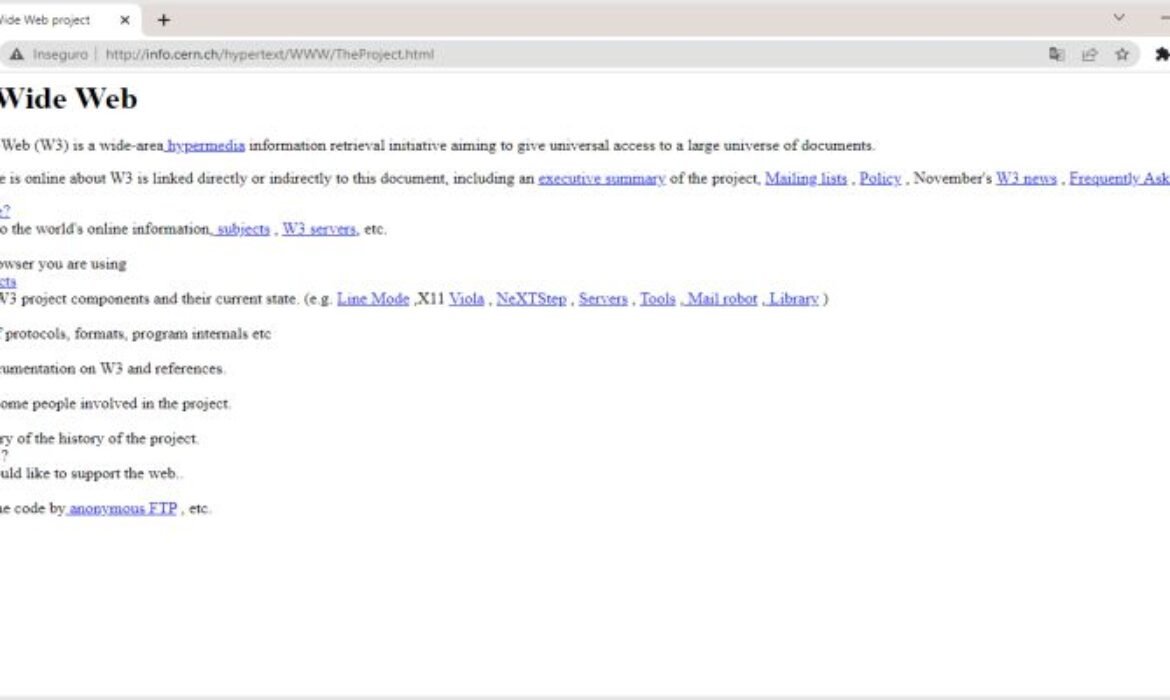1170x700 pixels.
Task: Click text 'protocols, formats, program internals etc'
Action: point(137,334)
